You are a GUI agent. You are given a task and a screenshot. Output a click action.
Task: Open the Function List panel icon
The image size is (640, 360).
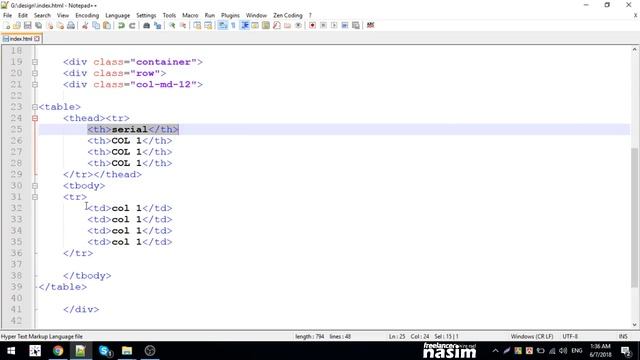tap(277, 25)
